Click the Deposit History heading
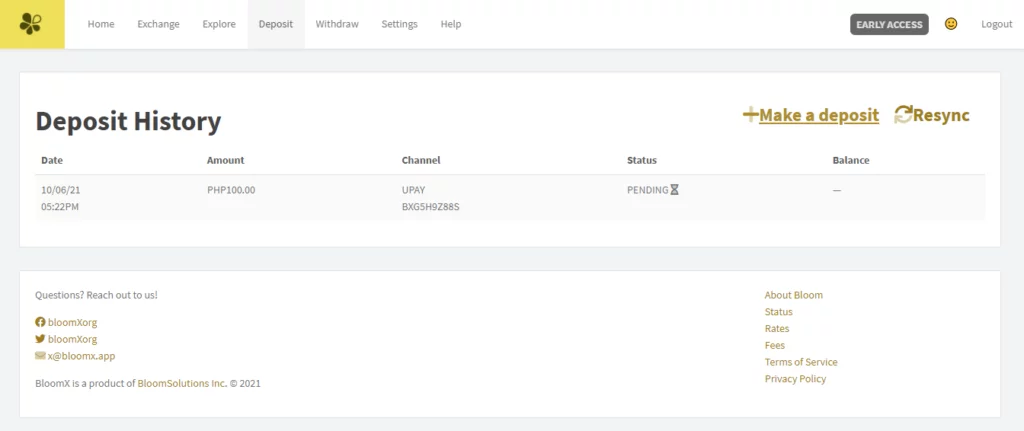The image size is (1024, 431). point(128,121)
